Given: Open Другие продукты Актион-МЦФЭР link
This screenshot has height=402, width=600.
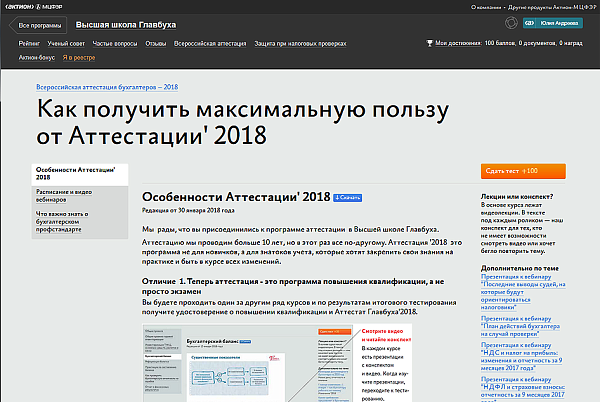Looking at the screenshot, I should 551,7.
